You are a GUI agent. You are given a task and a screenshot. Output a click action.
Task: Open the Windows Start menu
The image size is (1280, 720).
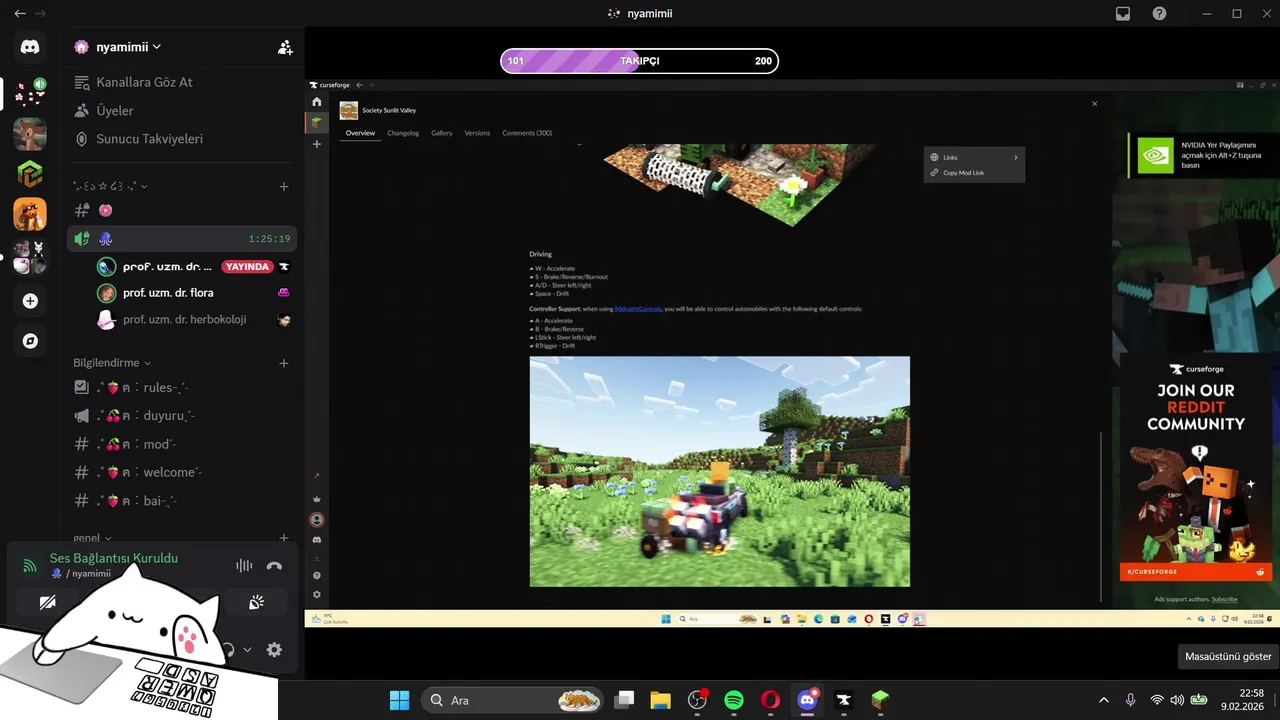click(x=399, y=700)
